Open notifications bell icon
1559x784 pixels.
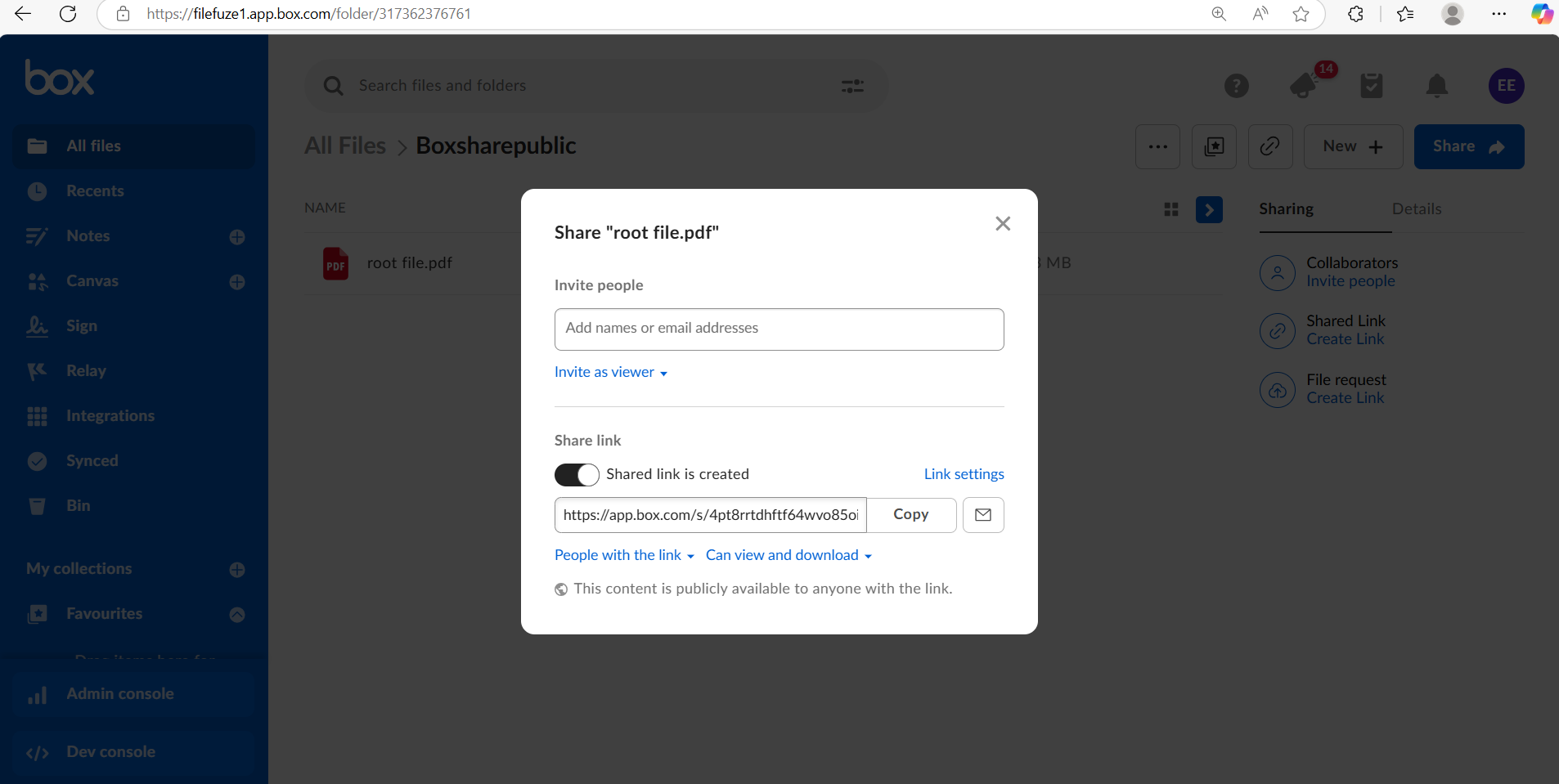click(x=1437, y=86)
